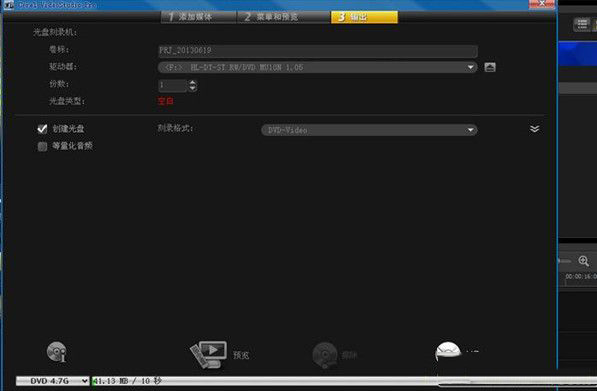
Task: Click the volume label field PRJ_20130619
Action: click(318, 51)
